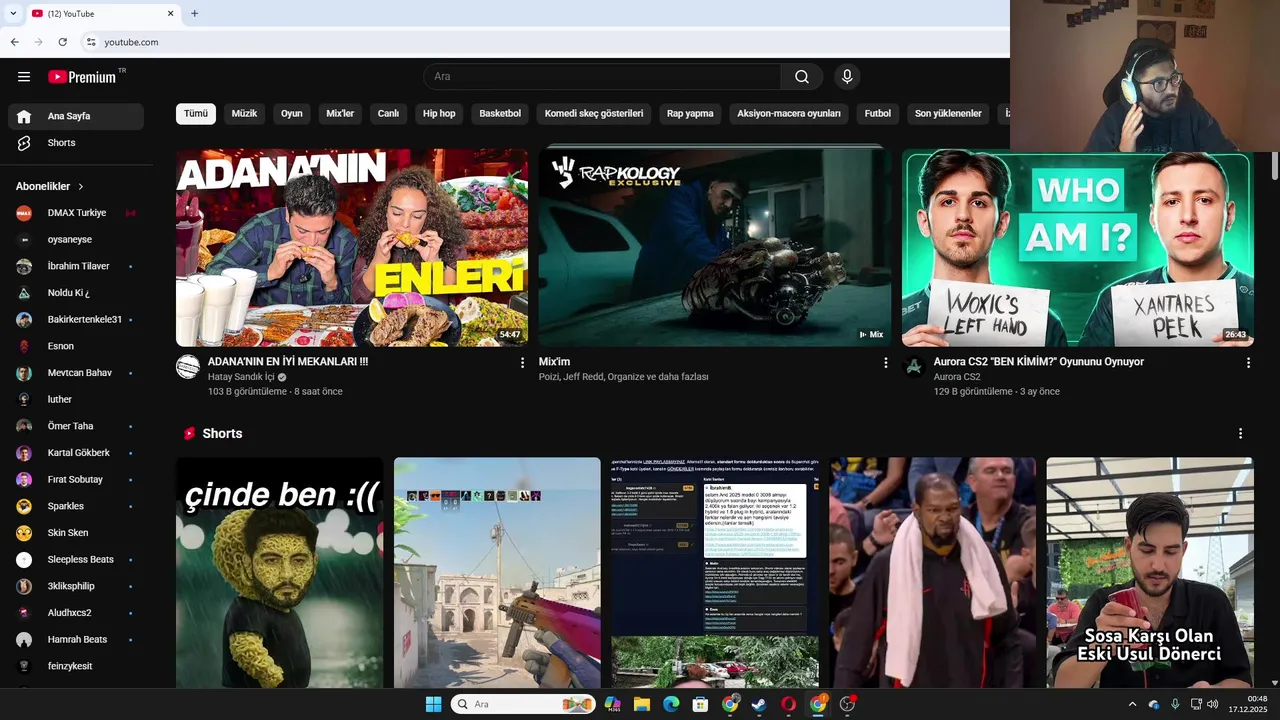Open Ana Sayfa home icon in sidebar
The image size is (1280, 720).
coord(24,116)
